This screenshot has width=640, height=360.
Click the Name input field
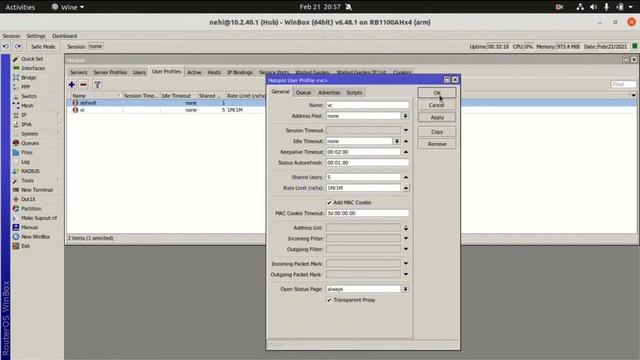click(x=367, y=105)
